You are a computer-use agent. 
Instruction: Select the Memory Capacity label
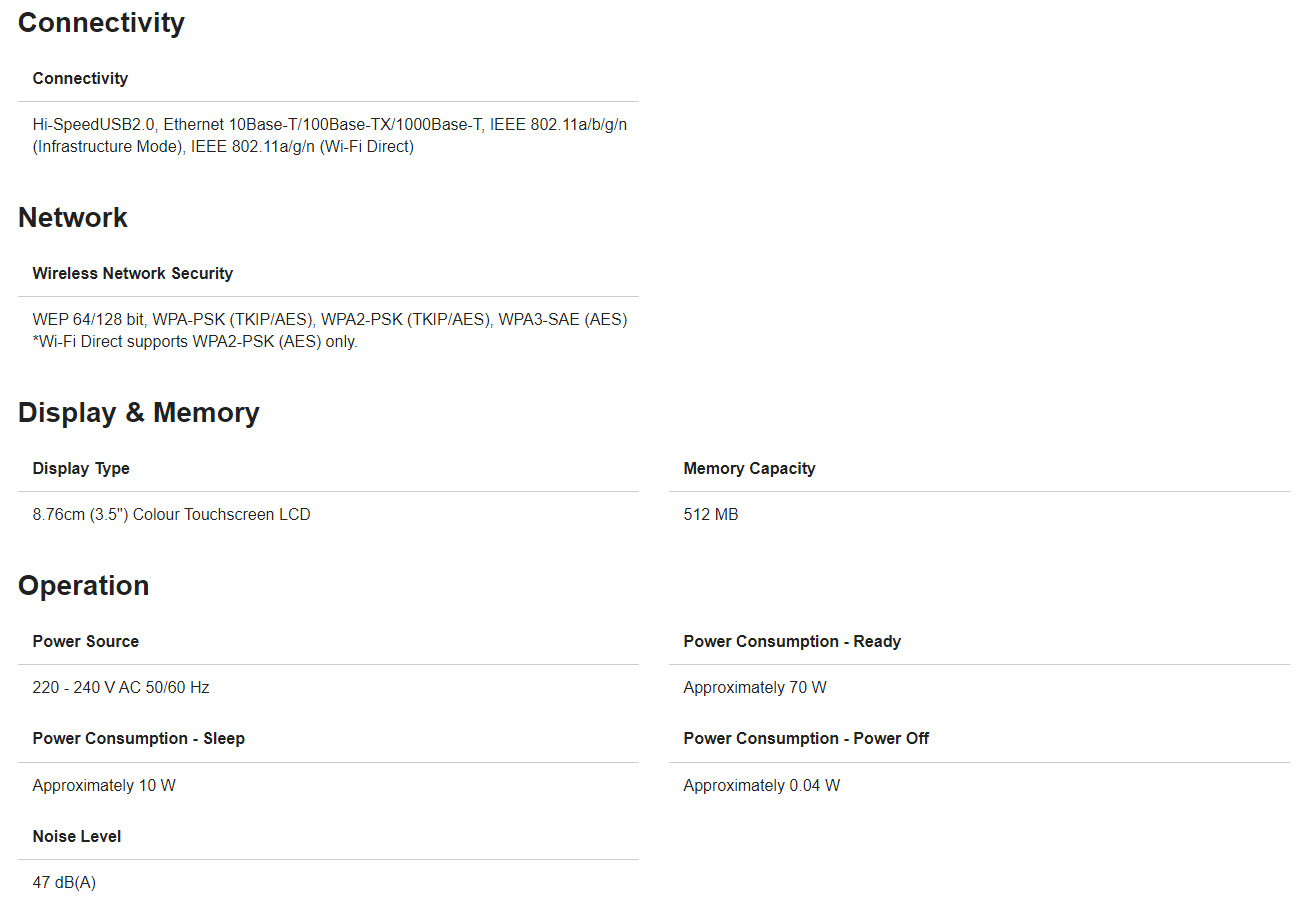tap(749, 468)
